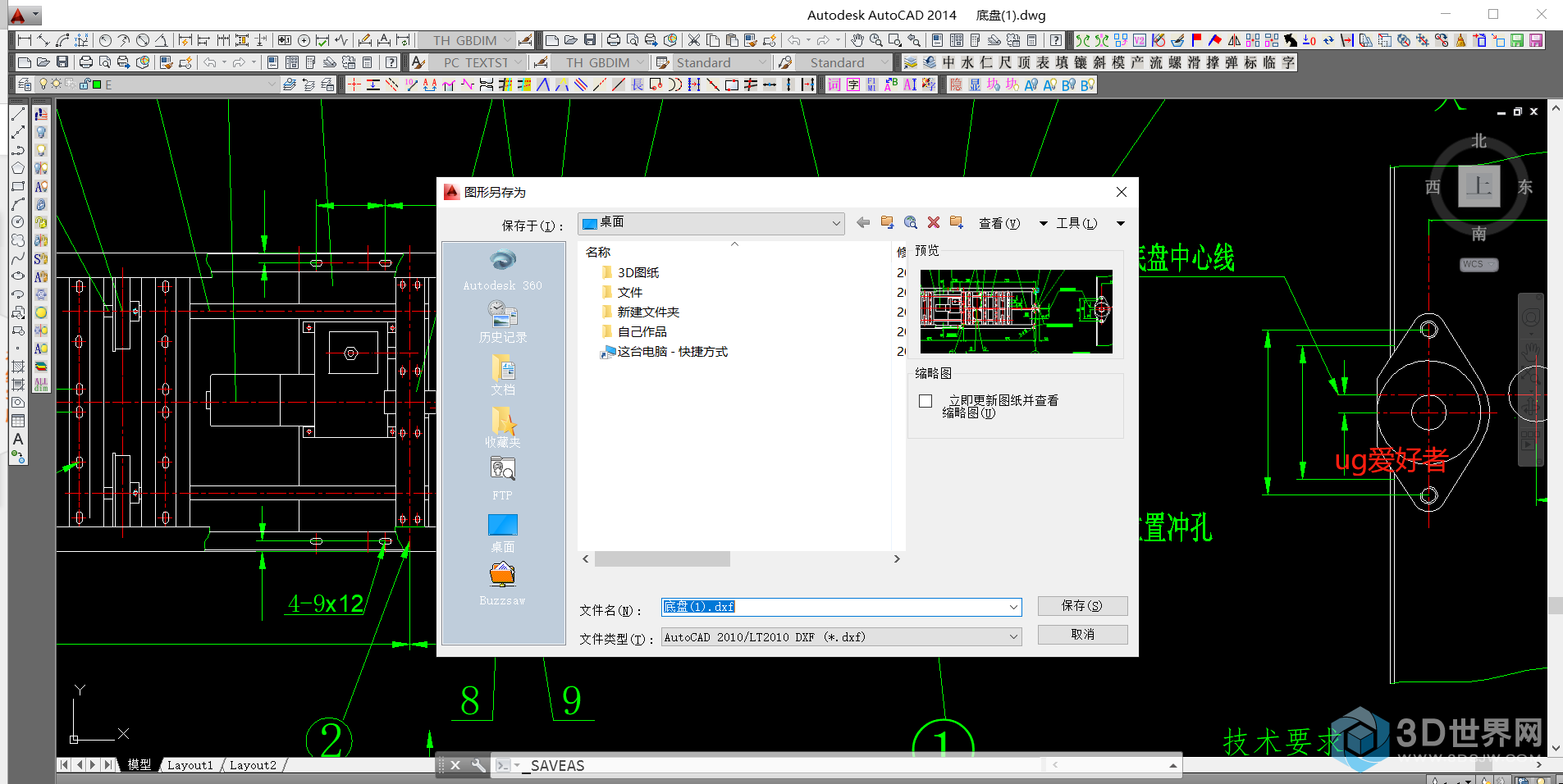Go back with the dialog Back arrow
Image resolution: width=1563 pixels, height=784 pixels.
click(863, 223)
